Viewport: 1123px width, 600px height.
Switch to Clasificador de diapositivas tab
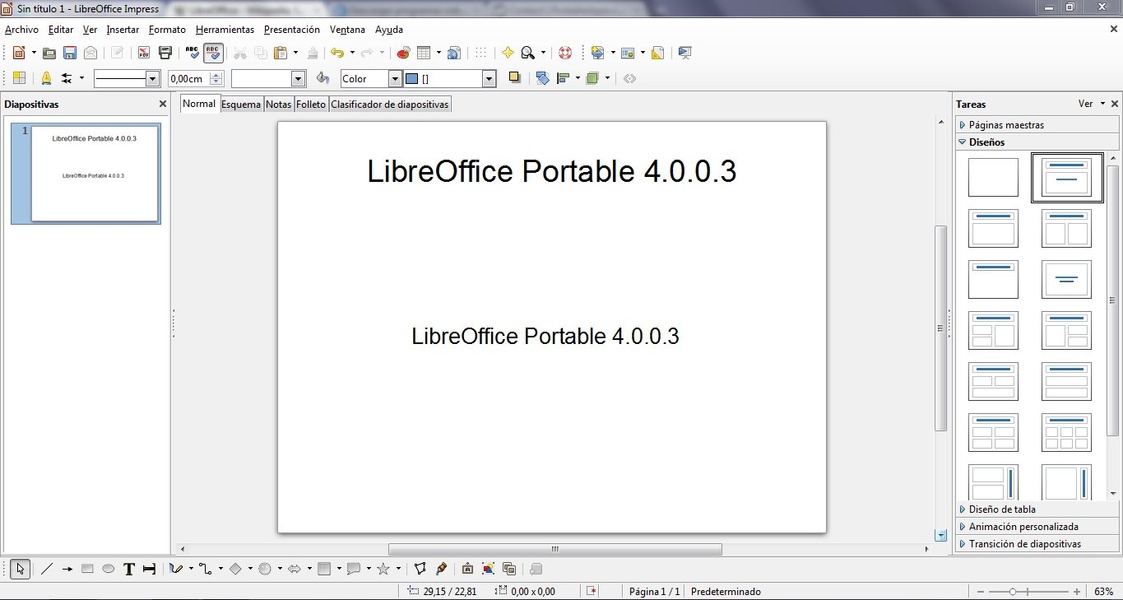coord(390,104)
